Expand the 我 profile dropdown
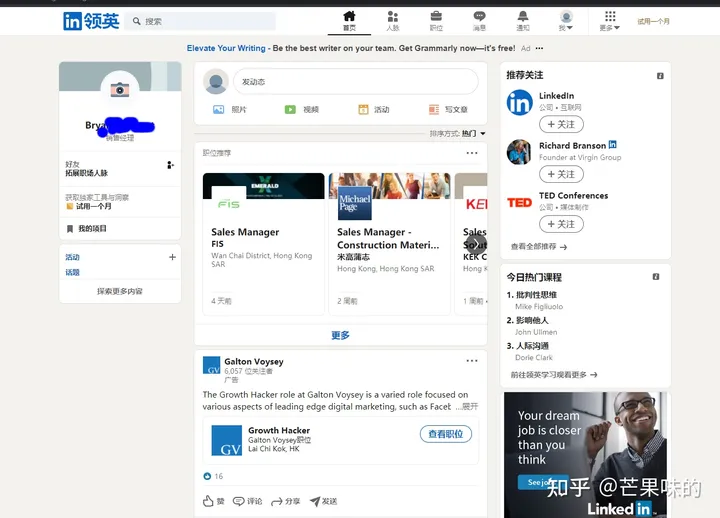Image resolution: width=720 pixels, height=518 pixels. pos(566,21)
